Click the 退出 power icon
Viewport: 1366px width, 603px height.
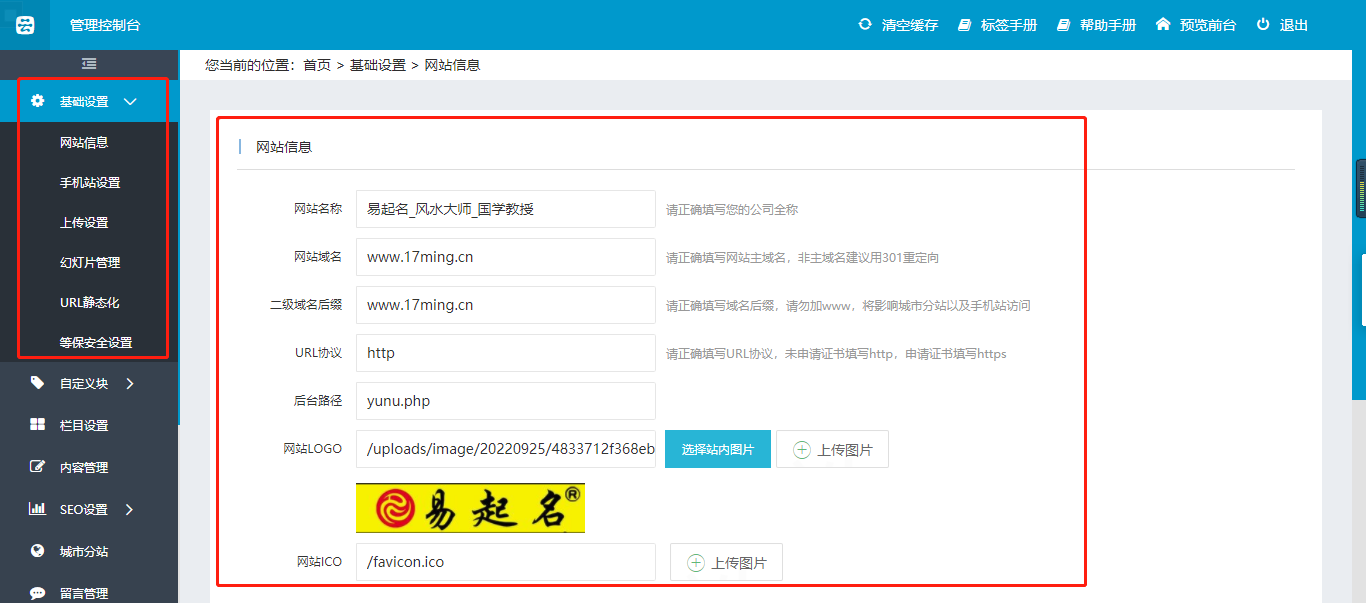point(1263,24)
